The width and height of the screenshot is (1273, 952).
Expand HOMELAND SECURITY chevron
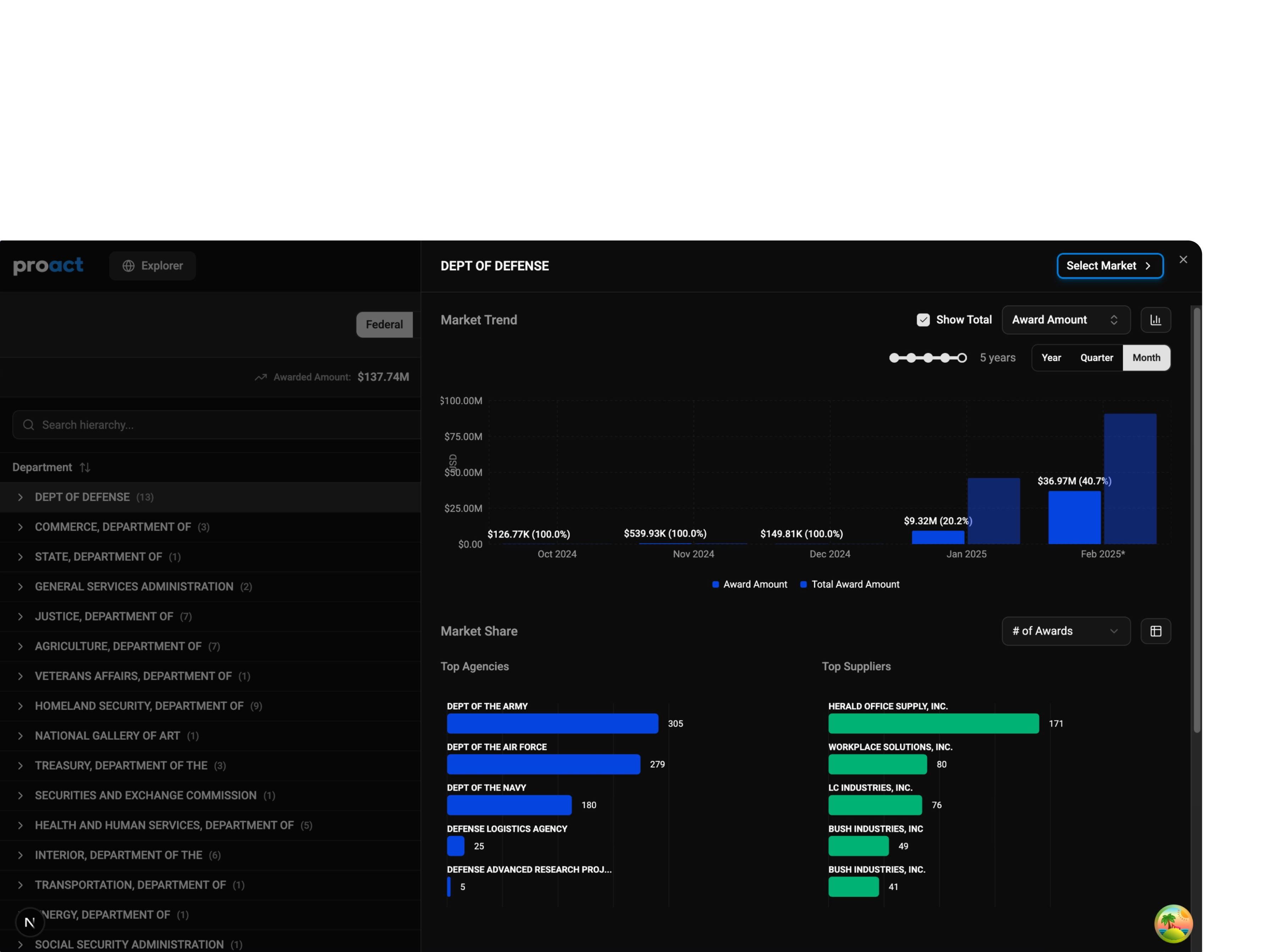tap(20, 706)
